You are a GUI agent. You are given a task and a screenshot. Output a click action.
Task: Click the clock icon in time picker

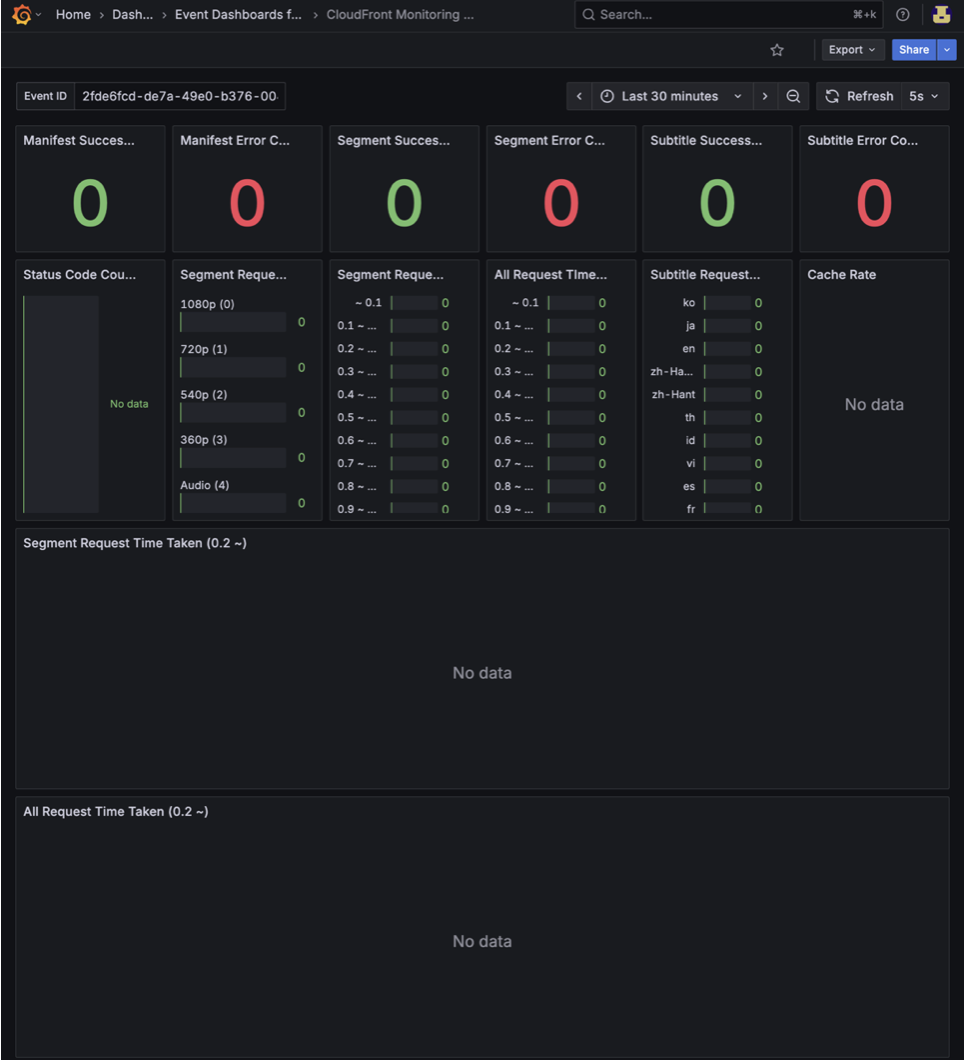607,96
